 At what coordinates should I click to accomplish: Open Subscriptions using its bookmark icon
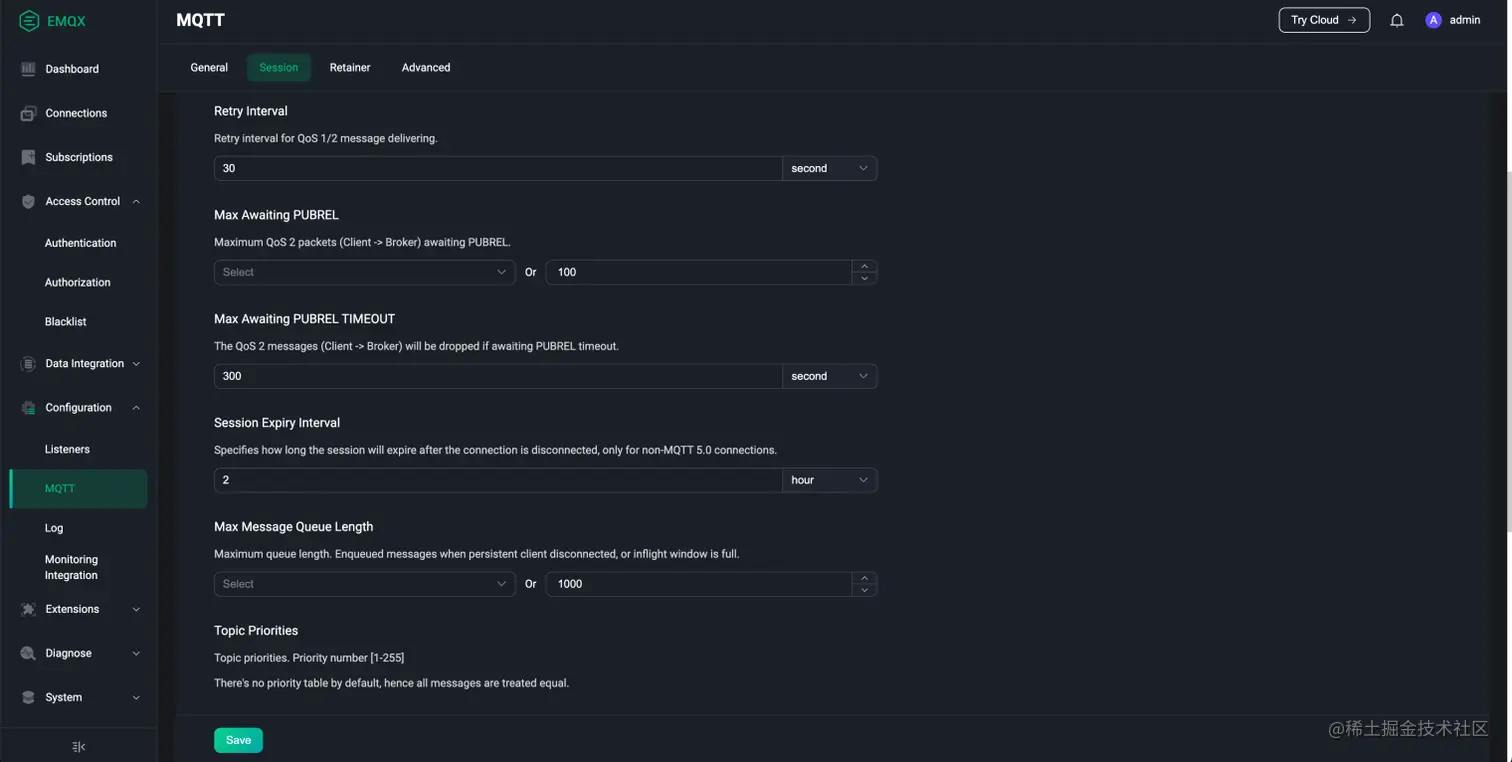(28, 157)
